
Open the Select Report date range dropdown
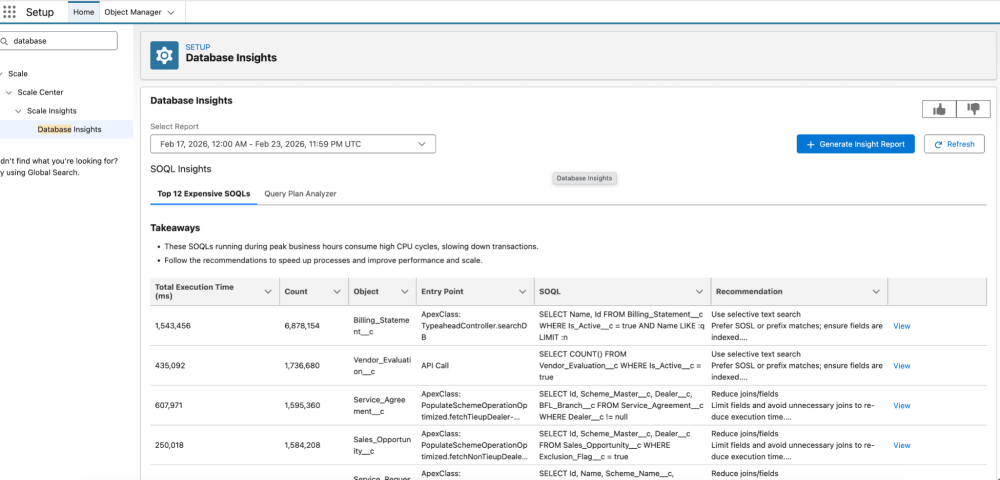[x=293, y=144]
